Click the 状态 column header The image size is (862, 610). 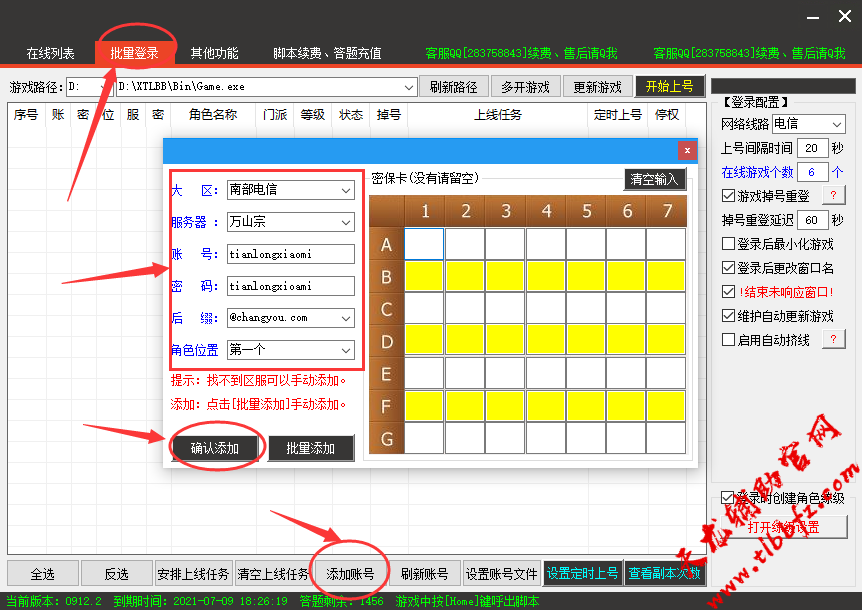click(x=351, y=114)
